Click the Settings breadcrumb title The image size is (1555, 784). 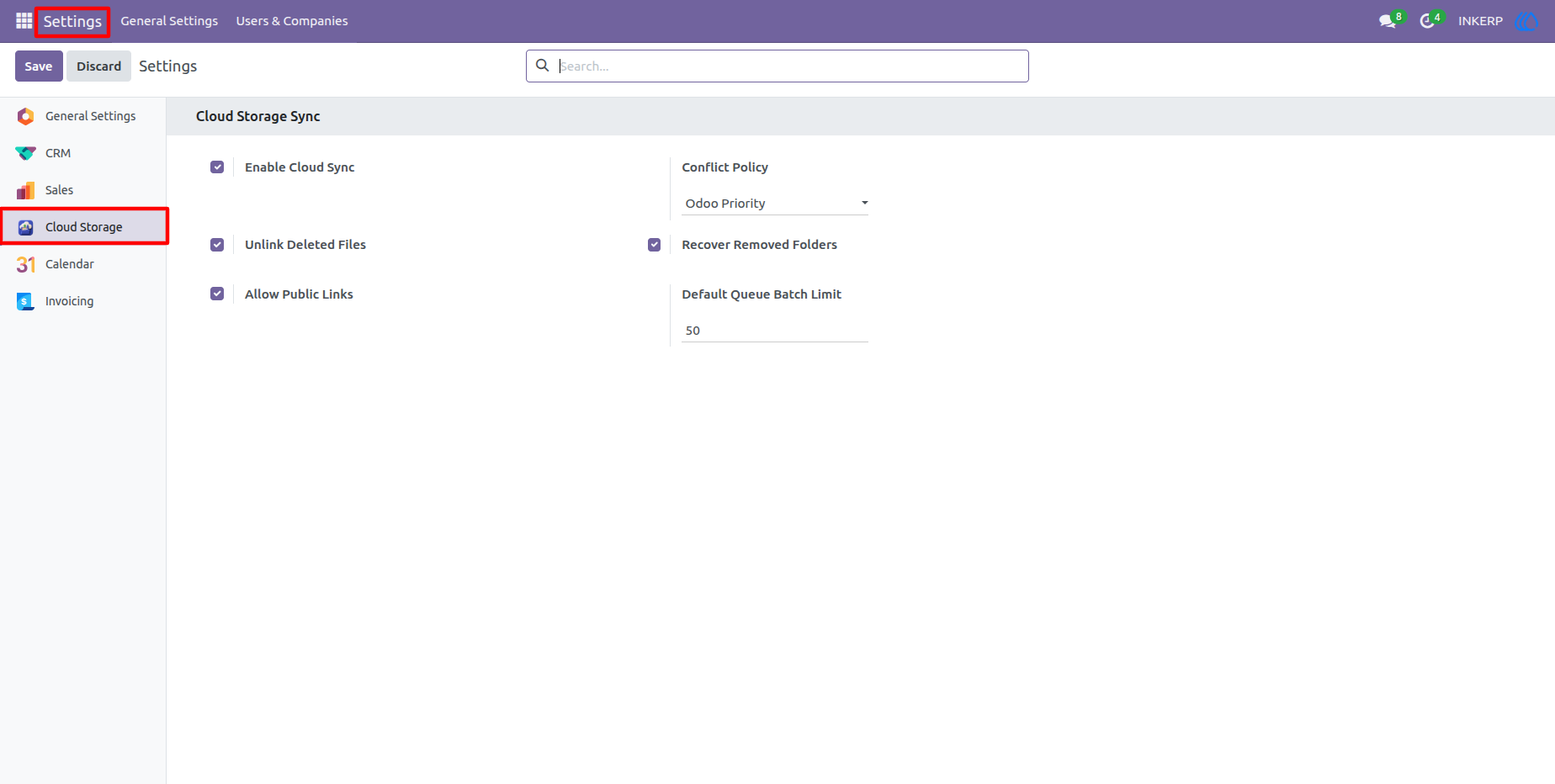pos(167,66)
